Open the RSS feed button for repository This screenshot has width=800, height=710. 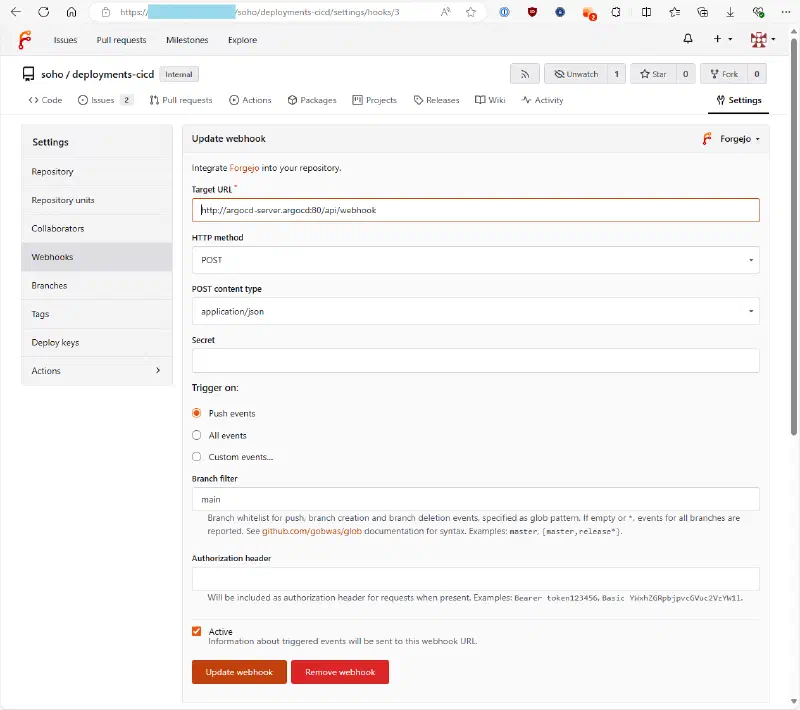tap(524, 74)
